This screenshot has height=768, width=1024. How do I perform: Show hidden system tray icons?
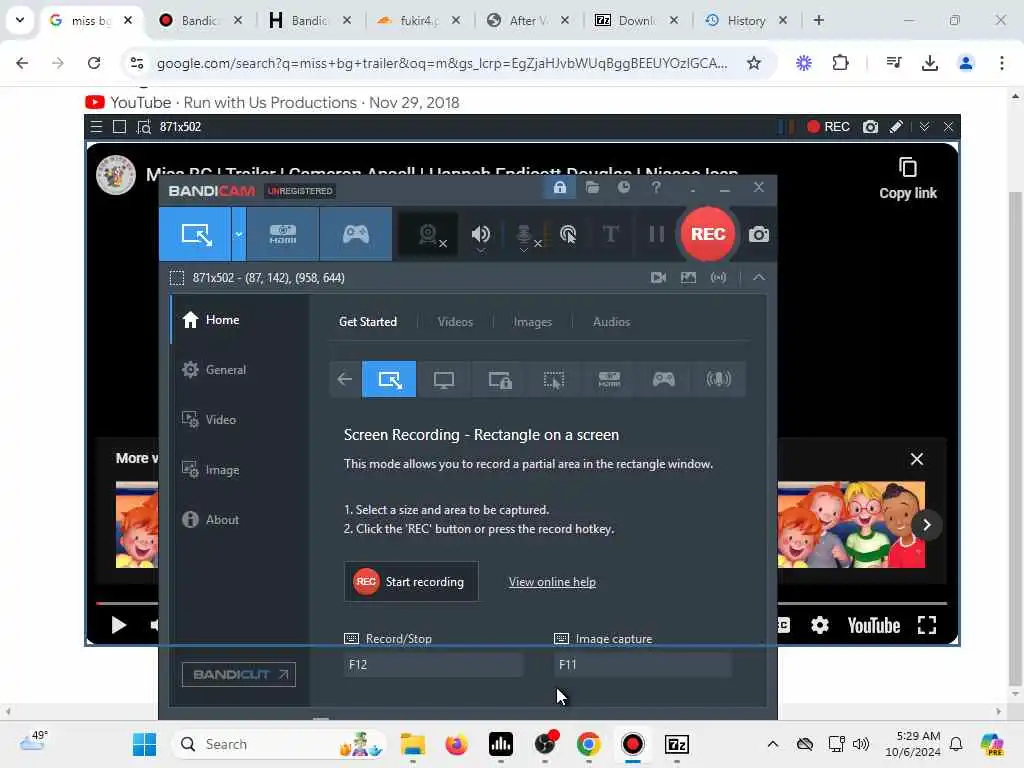(773, 744)
